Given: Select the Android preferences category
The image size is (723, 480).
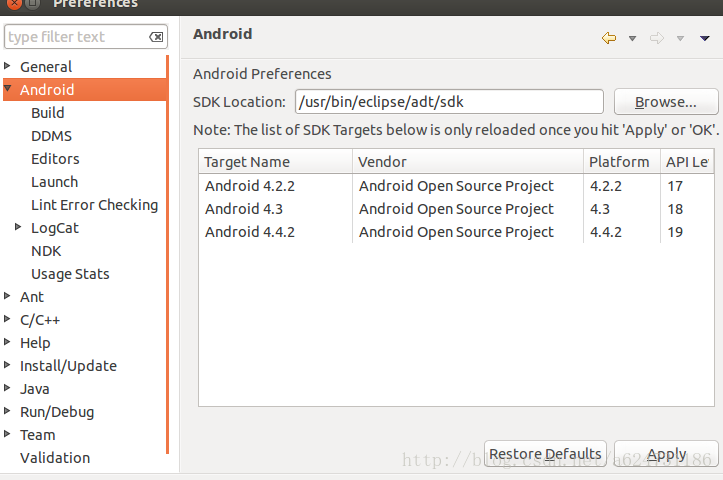Looking at the screenshot, I should tap(47, 90).
